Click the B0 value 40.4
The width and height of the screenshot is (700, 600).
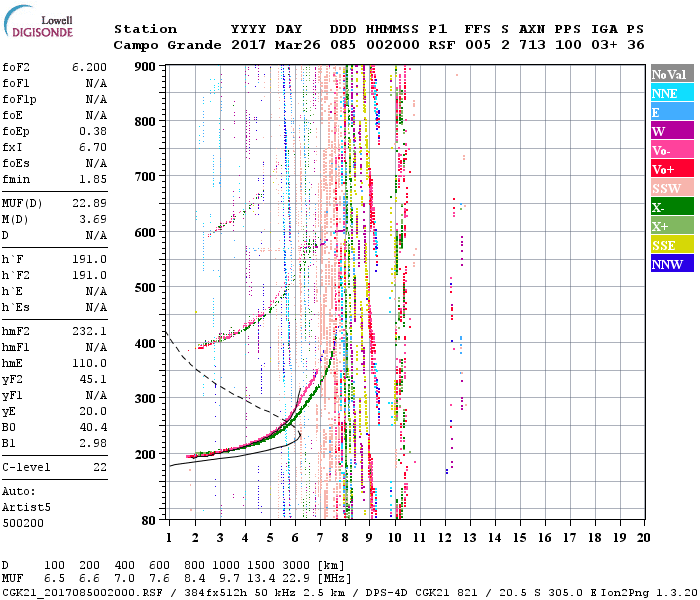click(93, 428)
